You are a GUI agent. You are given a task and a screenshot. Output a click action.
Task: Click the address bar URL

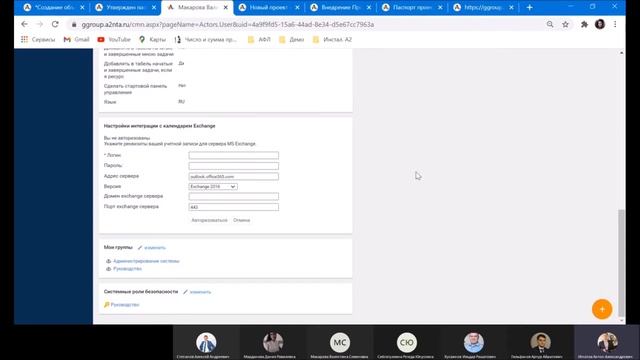tap(228, 24)
